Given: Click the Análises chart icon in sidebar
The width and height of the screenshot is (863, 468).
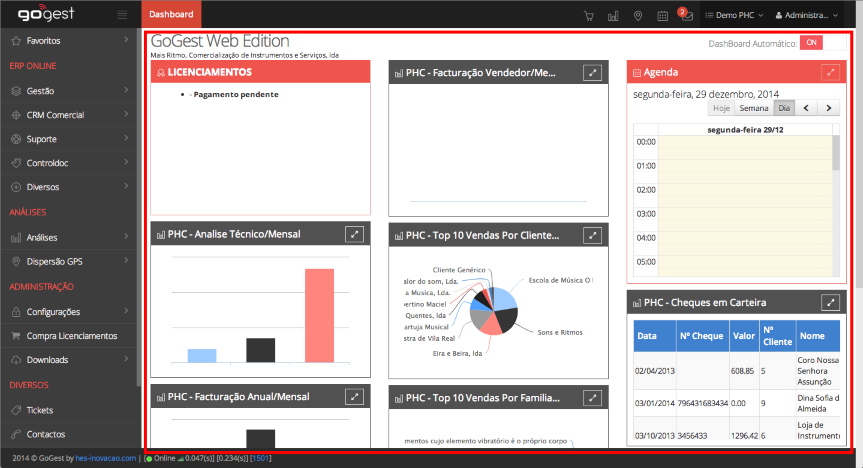Looking at the screenshot, I should 16,238.
